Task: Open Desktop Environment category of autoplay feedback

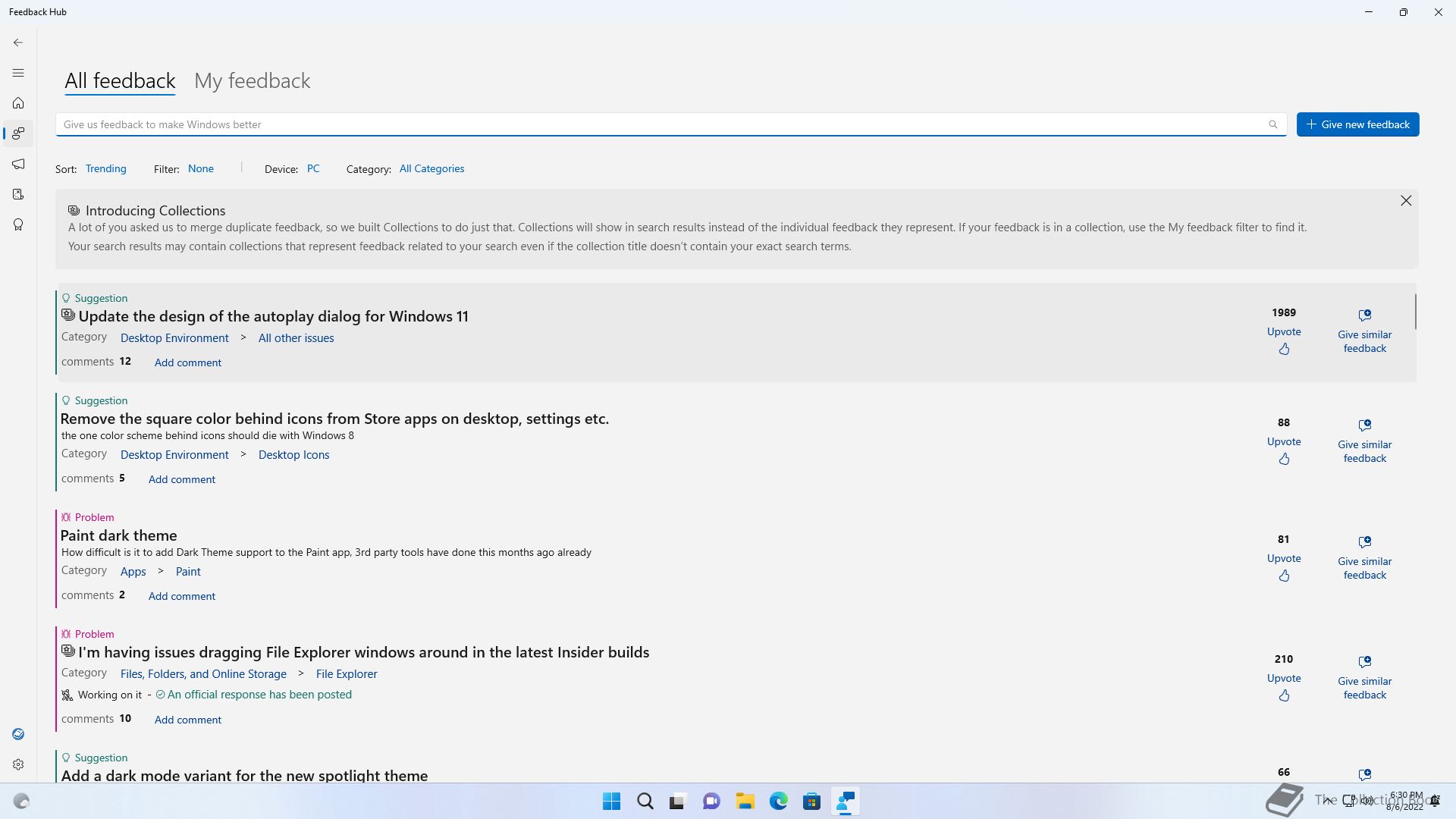Action: [x=174, y=338]
